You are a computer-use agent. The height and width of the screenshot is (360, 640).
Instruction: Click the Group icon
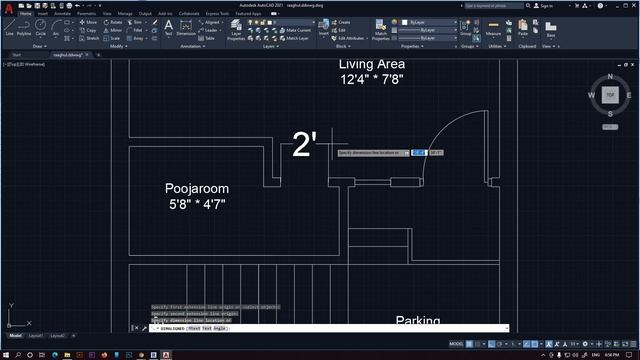click(x=465, y=28)
